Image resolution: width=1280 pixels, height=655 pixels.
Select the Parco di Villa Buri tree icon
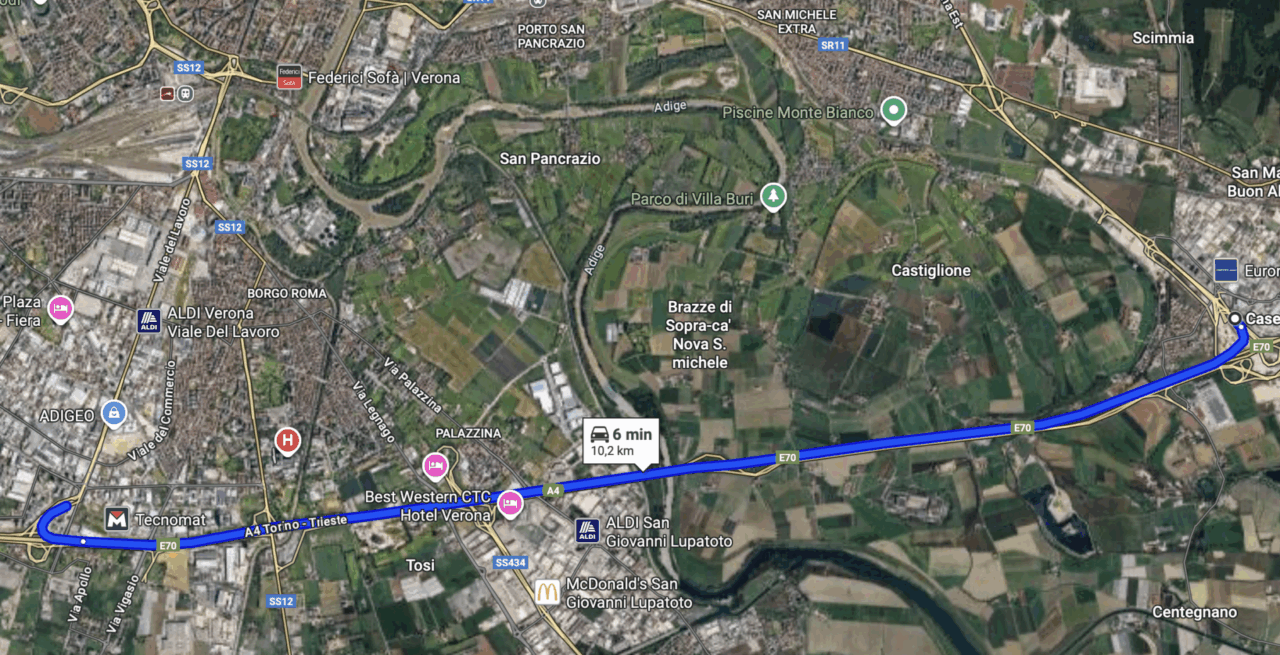[772, 196]
